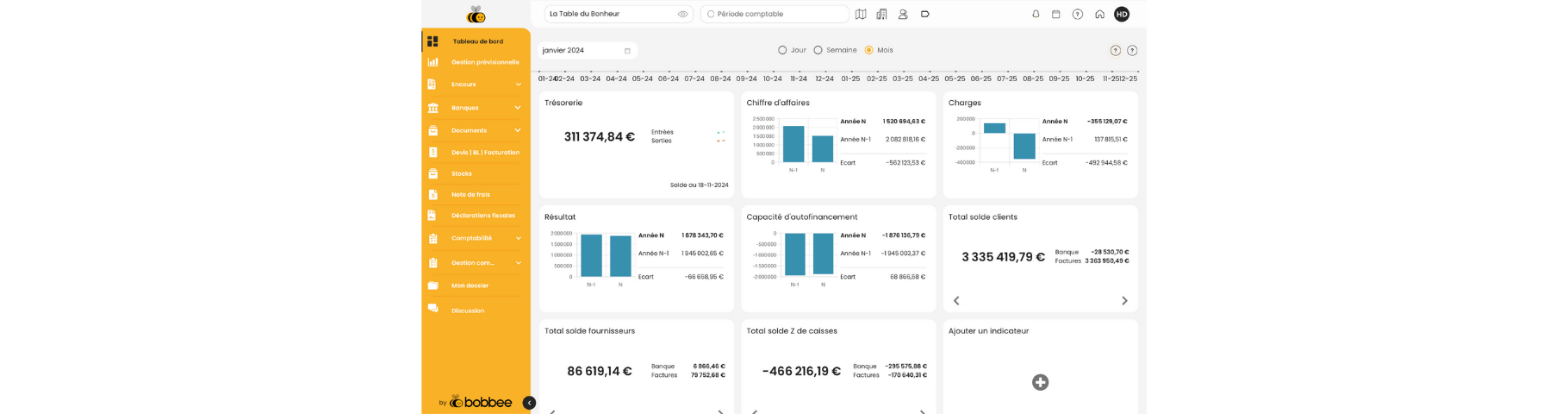Image resolution: width=1568 pixels, height=414 pixels.
Task: Open the map icon in top toolbar
Action: tap(861, 14)
